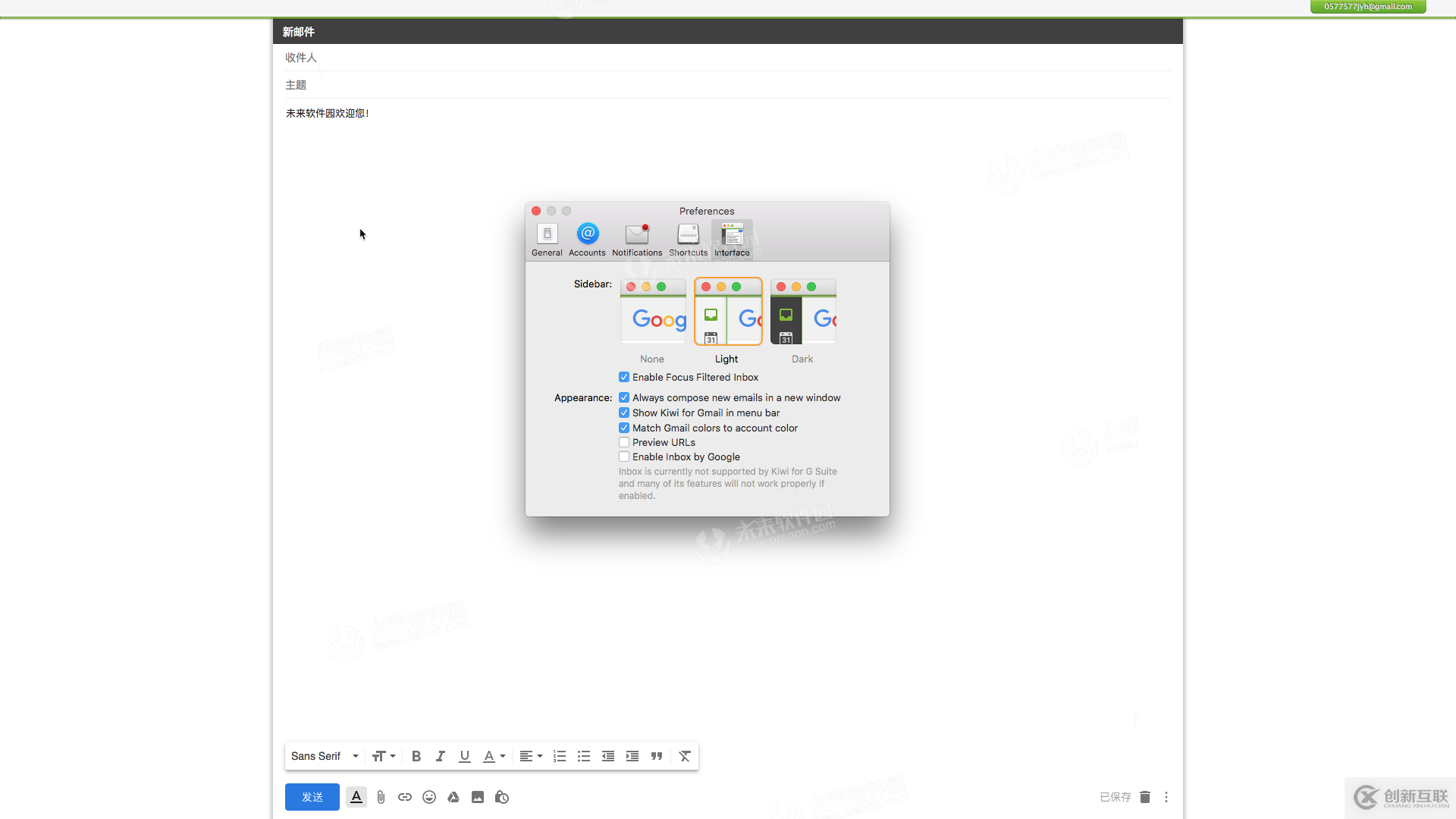This screenshot has width=1456, height=819.
Task: Open the Notifications preferences panel
Action: [637, 238]
